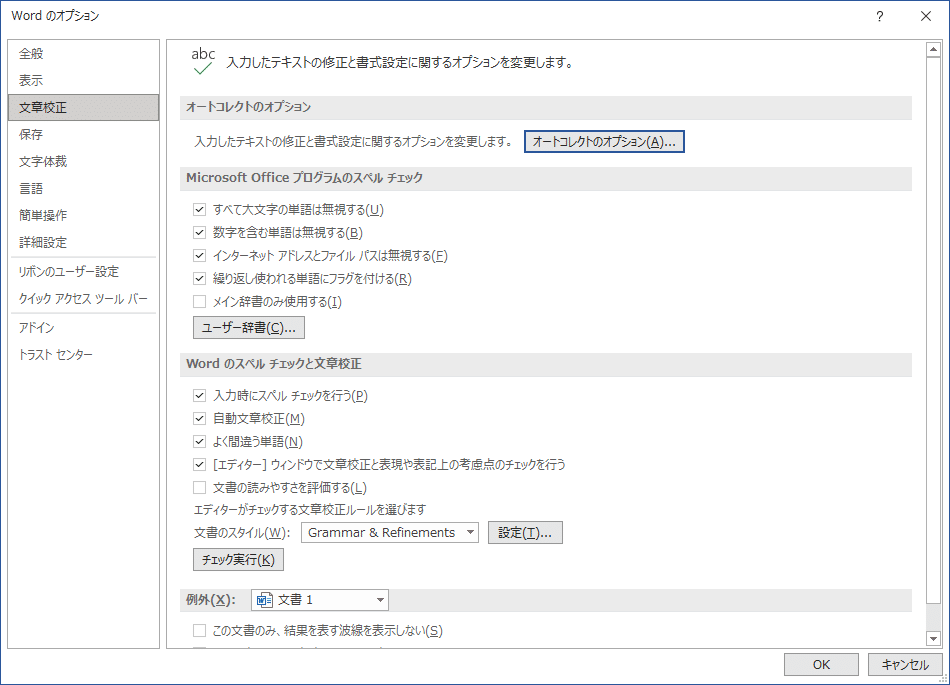Select クイック アクセス ツール バー category

(x=84, y=299)
